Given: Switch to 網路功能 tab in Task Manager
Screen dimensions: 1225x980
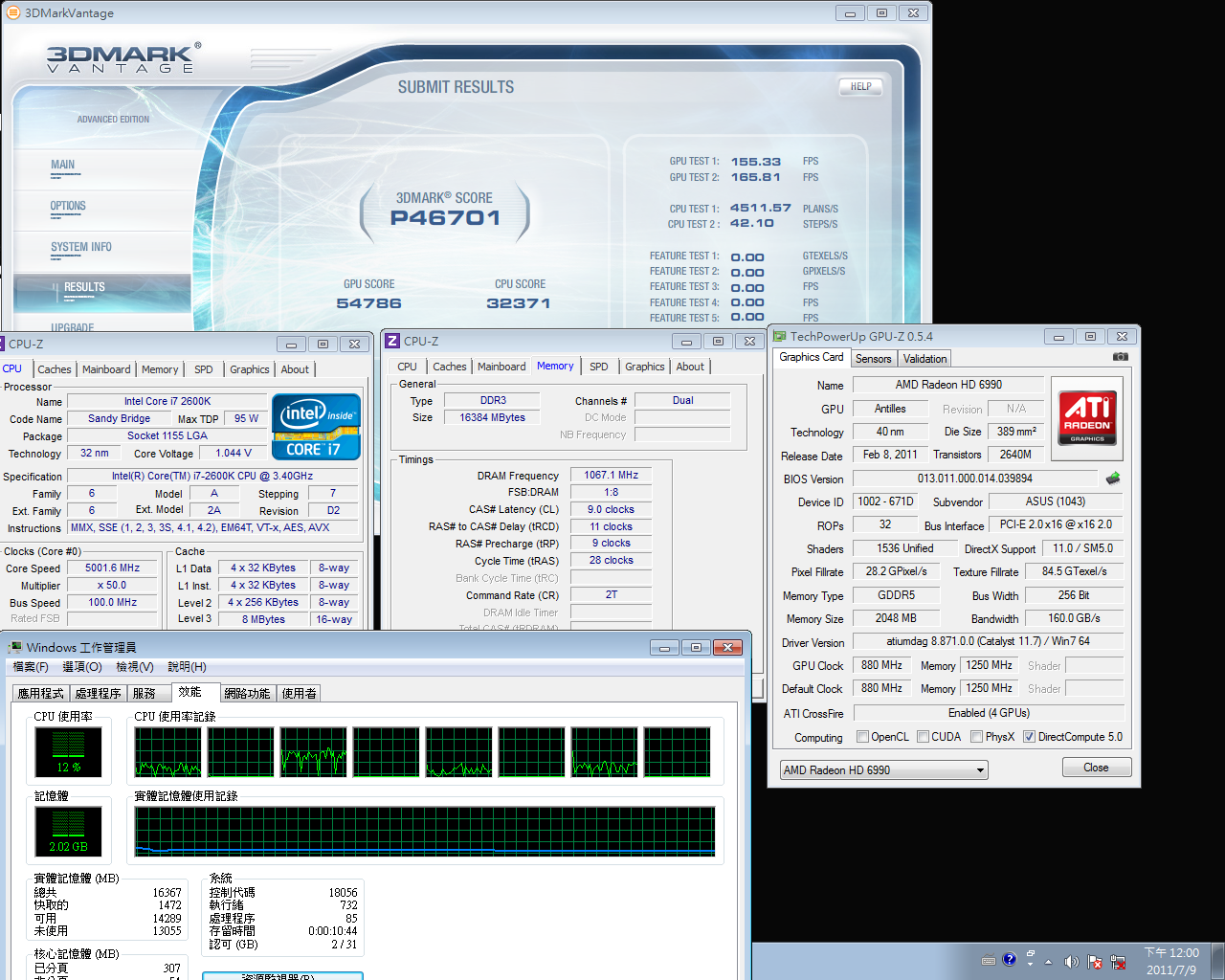Looking at the screenshot, I should (247, 693).
